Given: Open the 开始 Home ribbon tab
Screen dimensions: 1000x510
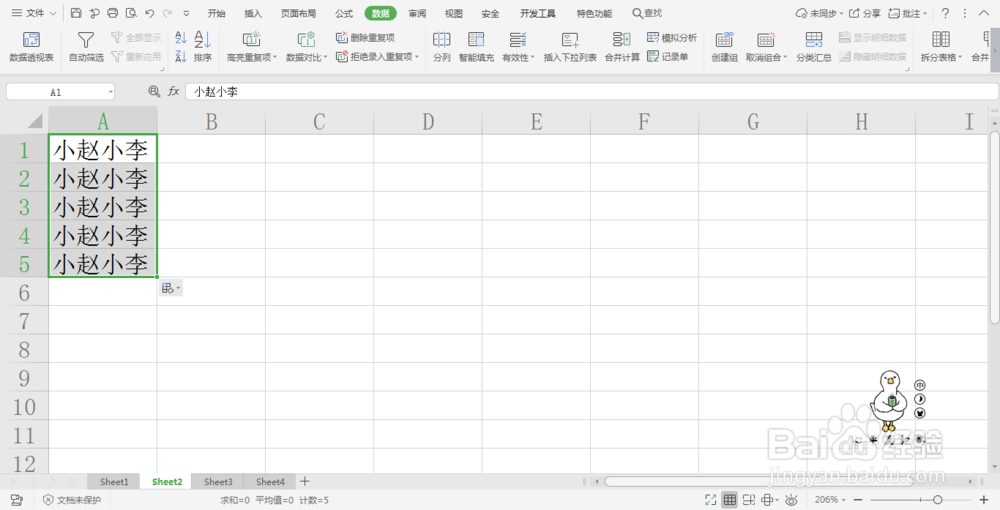Looking at the screenshot, I should (x=216, y=13).
